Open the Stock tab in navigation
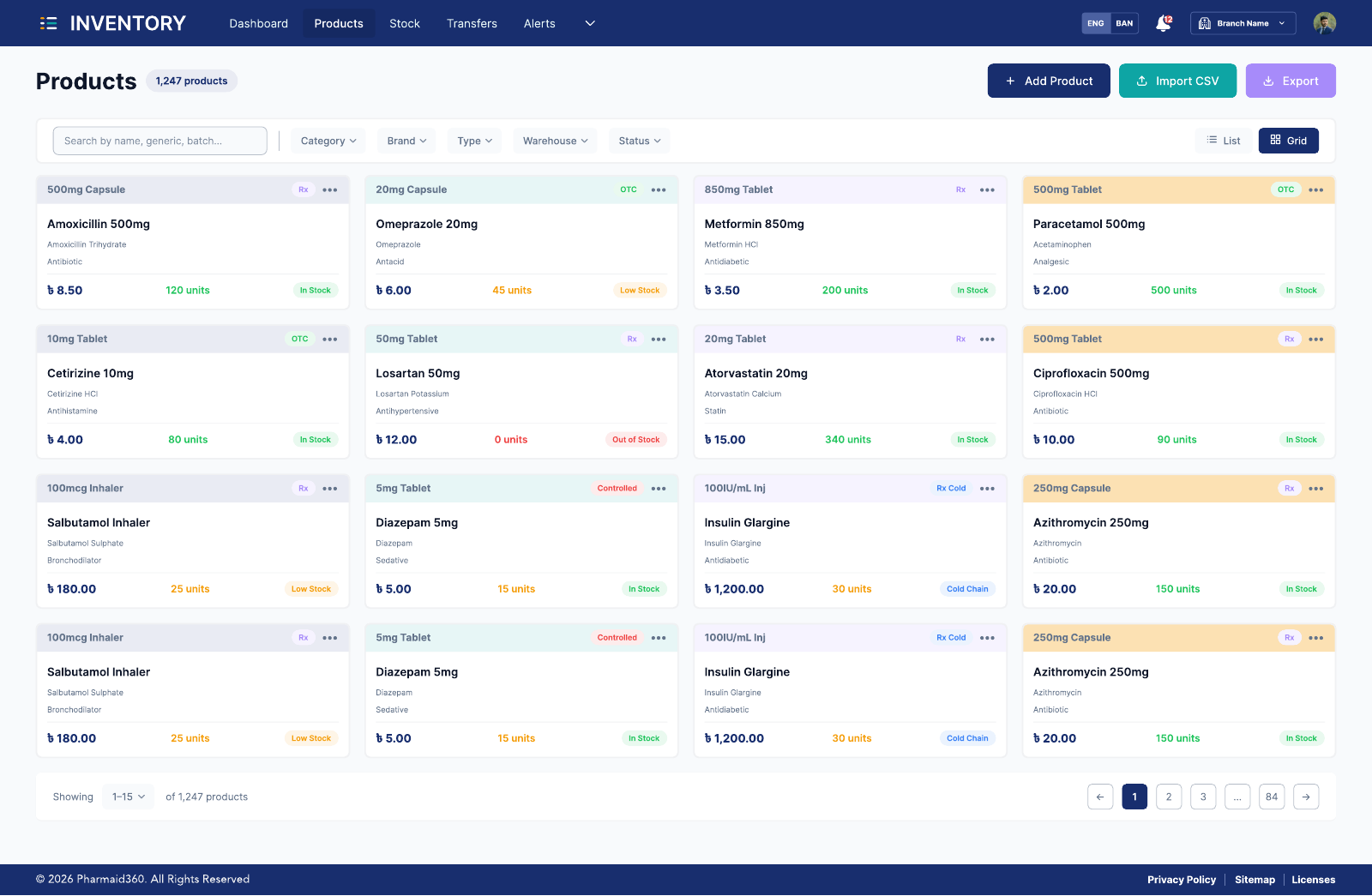Image resolution: width=1372 pixels, height=896 pixels. (405, 23)
